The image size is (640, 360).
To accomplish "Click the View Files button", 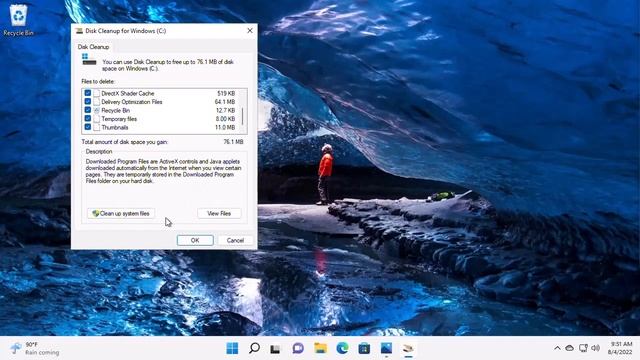I will [x=219, y=213].
